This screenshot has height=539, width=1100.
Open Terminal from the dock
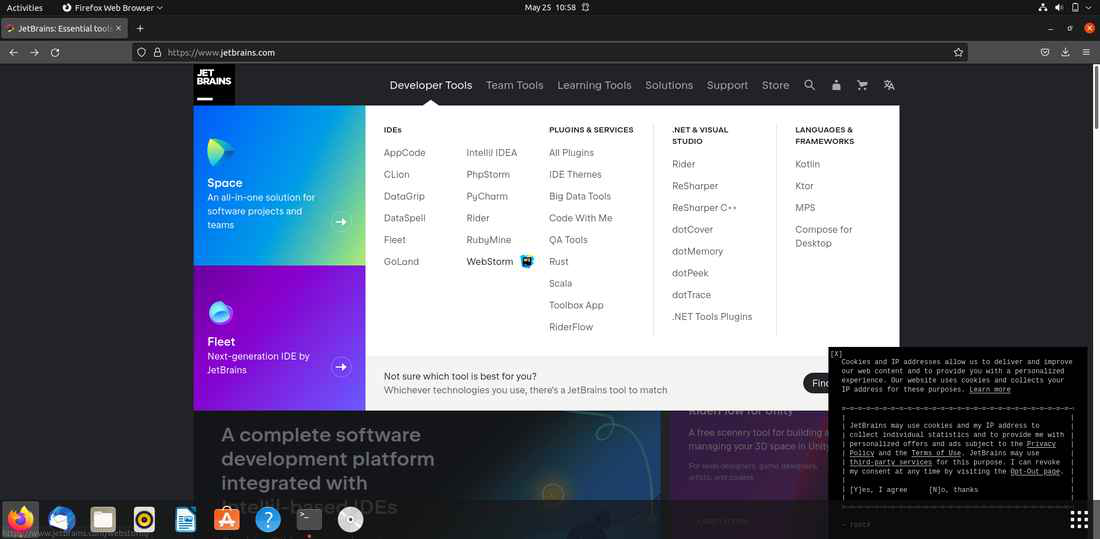click(309, 519)
